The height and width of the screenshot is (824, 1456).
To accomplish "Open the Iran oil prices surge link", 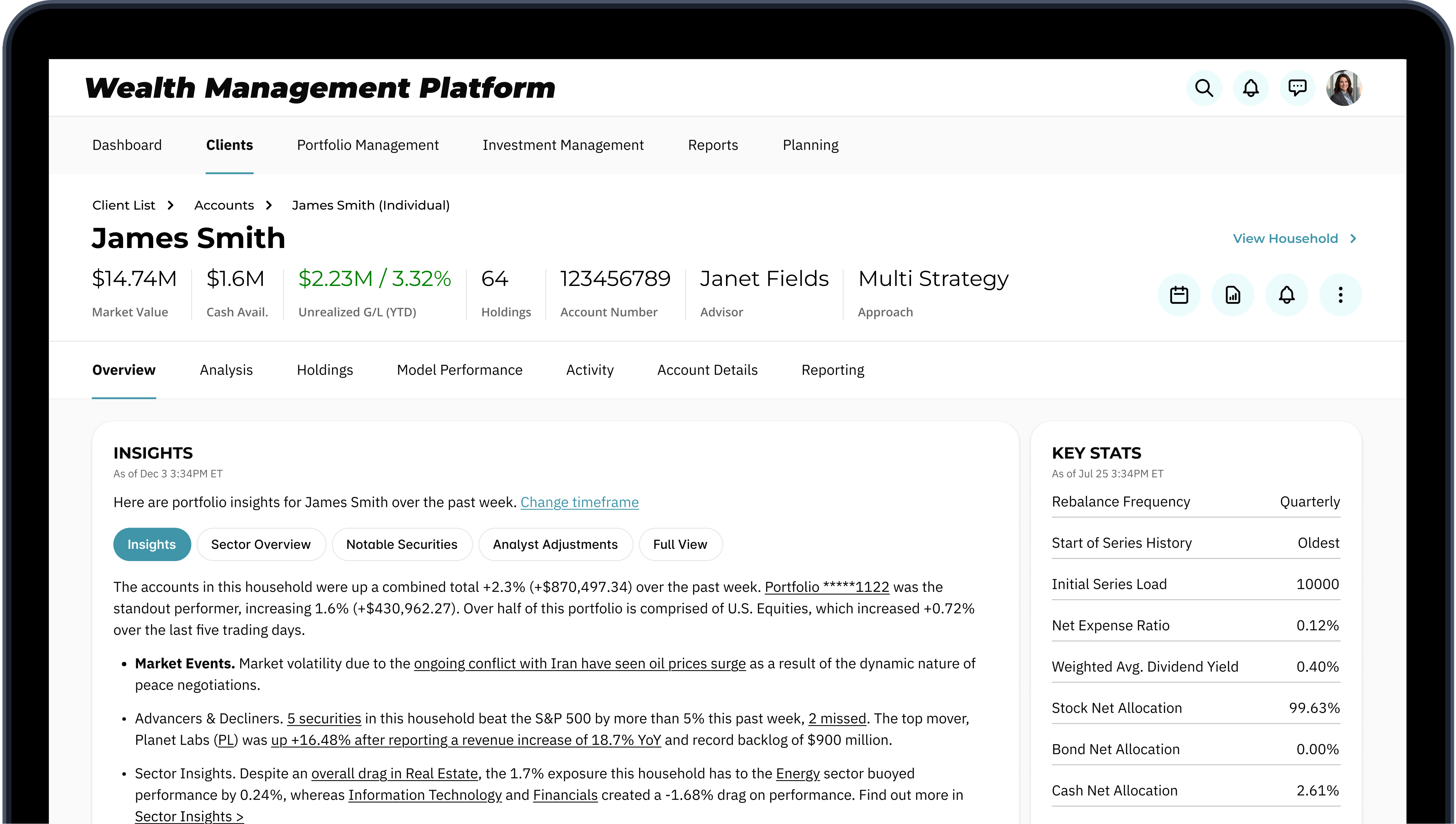I will click(x=580, y=663).
